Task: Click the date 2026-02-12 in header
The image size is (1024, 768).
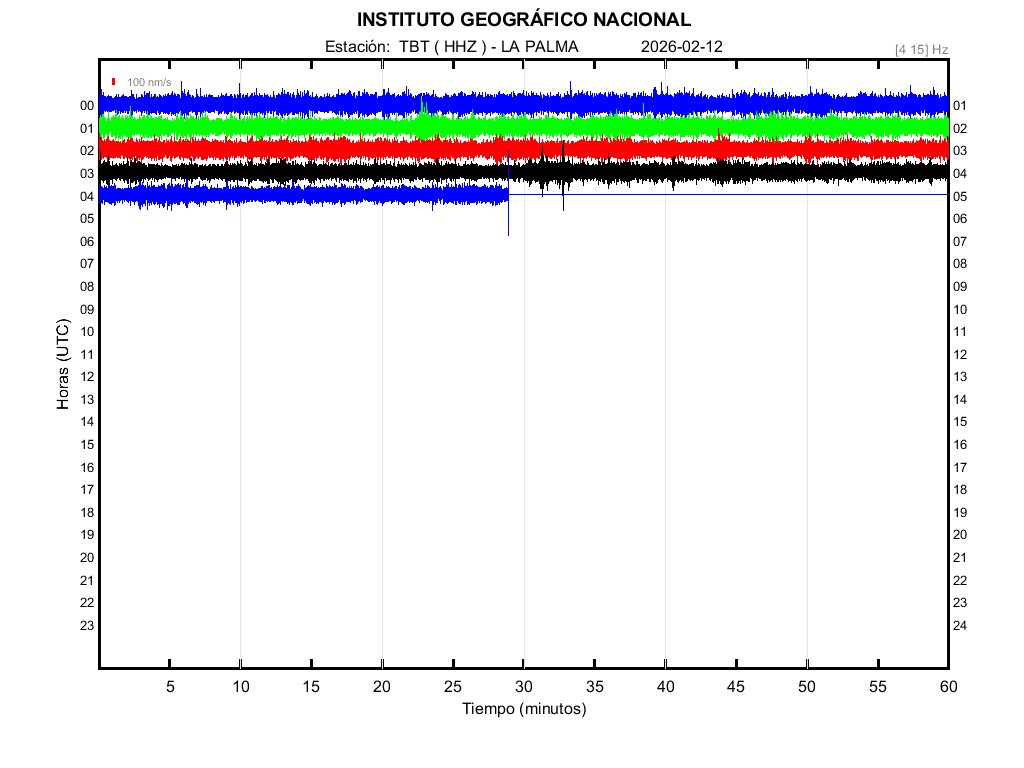Action: click(x=681, y=47)
